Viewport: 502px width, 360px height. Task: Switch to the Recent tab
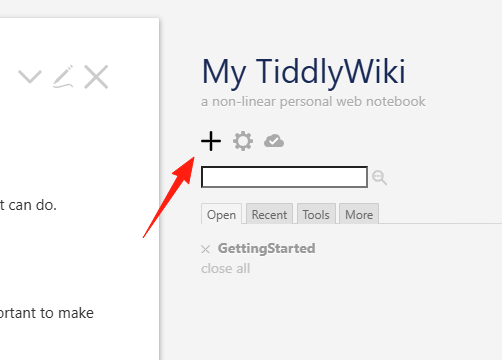269,214
